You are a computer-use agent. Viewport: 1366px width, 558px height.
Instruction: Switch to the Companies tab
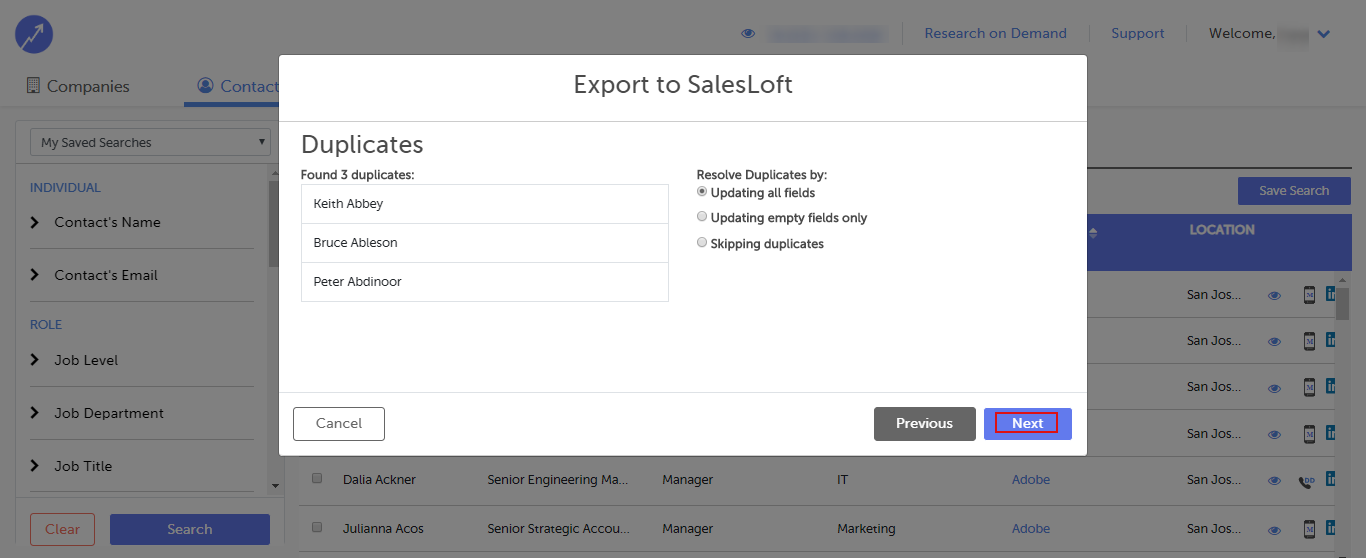[78, 86]
